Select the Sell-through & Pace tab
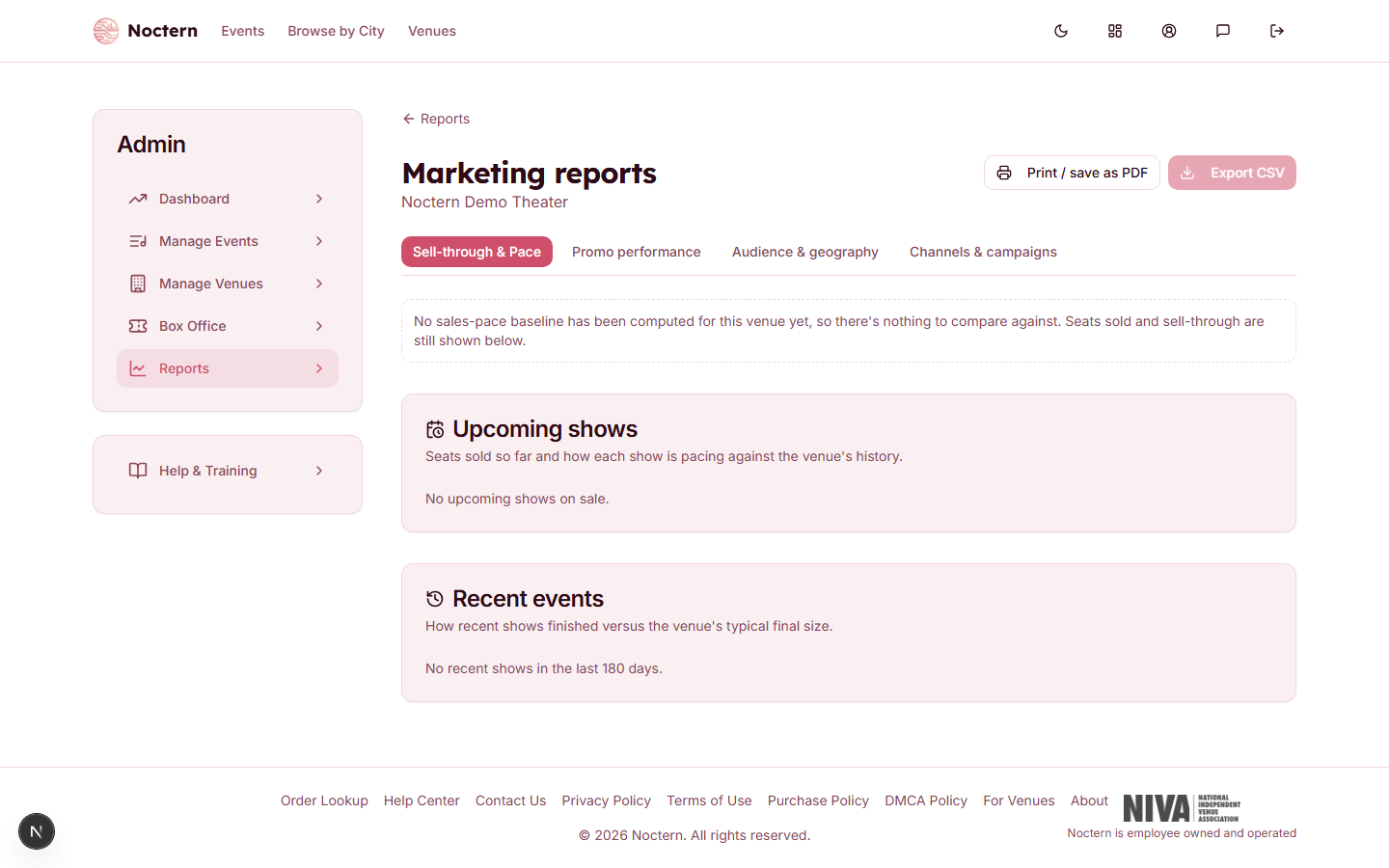The image size is (1389, 868). click(477, 252)
